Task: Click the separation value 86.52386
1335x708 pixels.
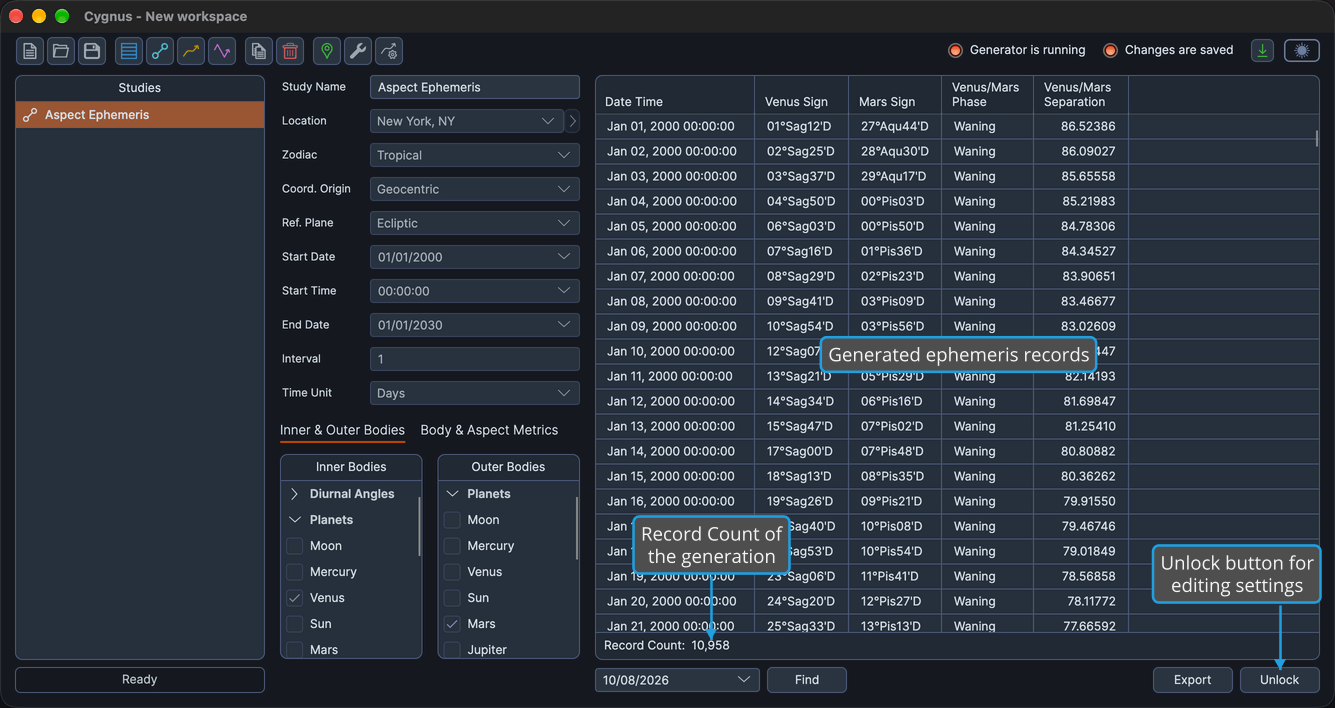Action: (1088, 126)
